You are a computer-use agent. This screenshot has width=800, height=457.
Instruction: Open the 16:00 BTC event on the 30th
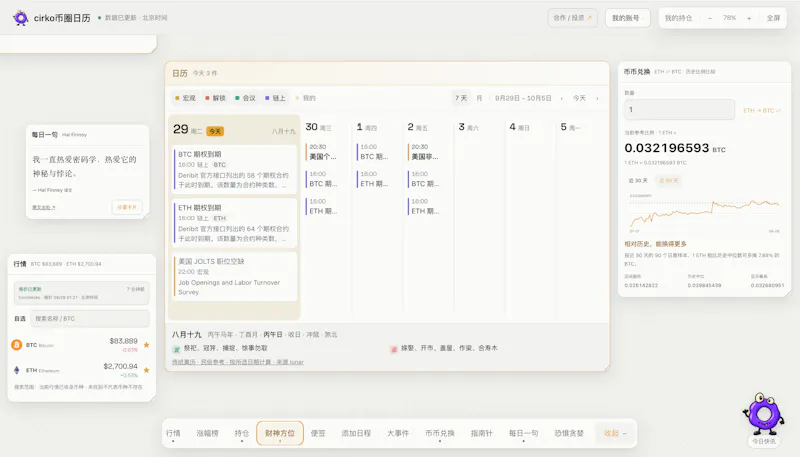(324, 179)
